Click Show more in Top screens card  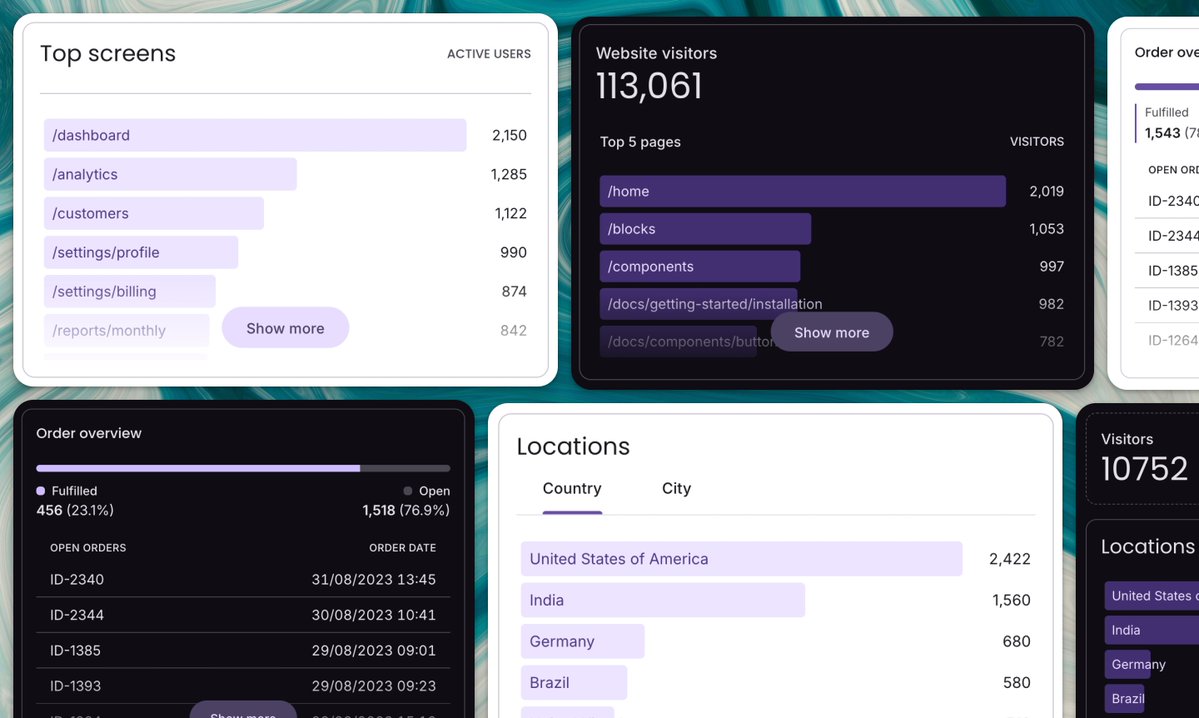pos(285,328)
